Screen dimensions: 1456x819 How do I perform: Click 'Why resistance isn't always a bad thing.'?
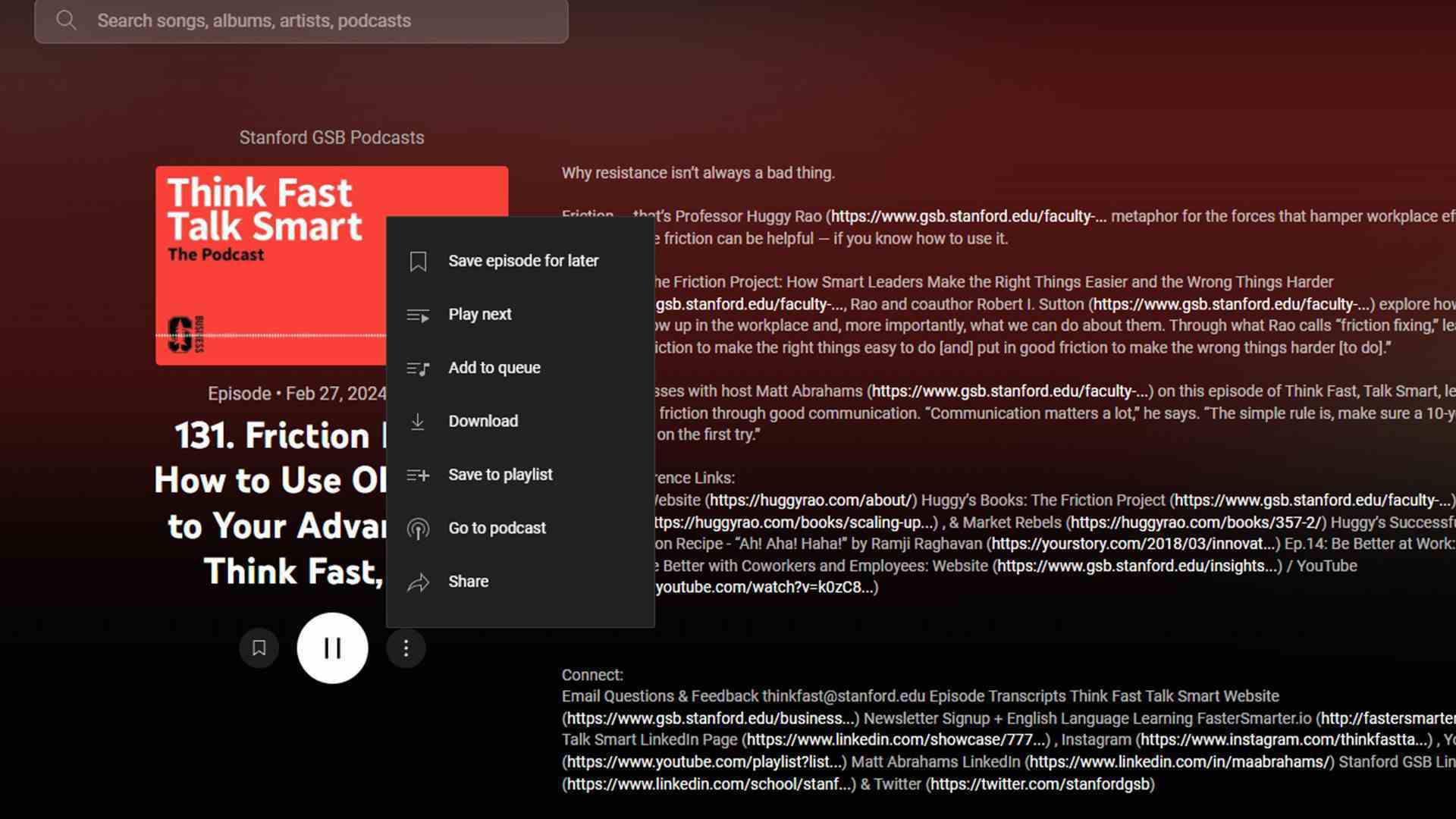pos(698,173)
